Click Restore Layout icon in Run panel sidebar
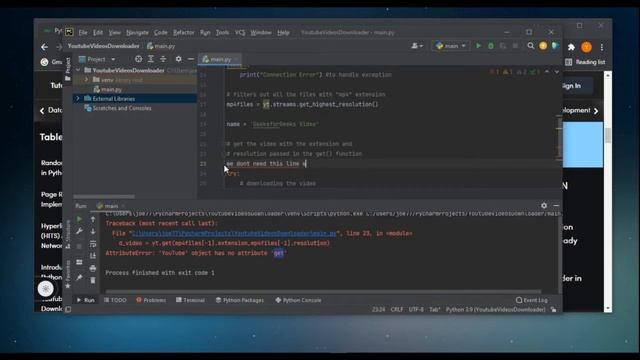The height and width of the screenshot is (360, 640). click(x=79, y=262)
